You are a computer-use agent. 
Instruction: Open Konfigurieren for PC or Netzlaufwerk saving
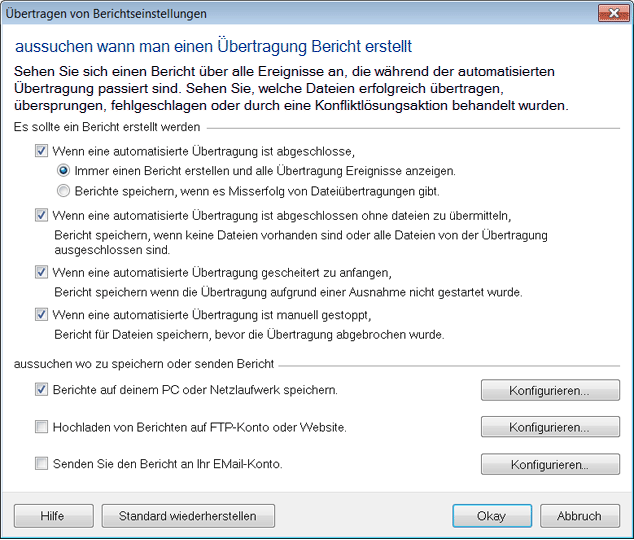(x=549, y=390)
